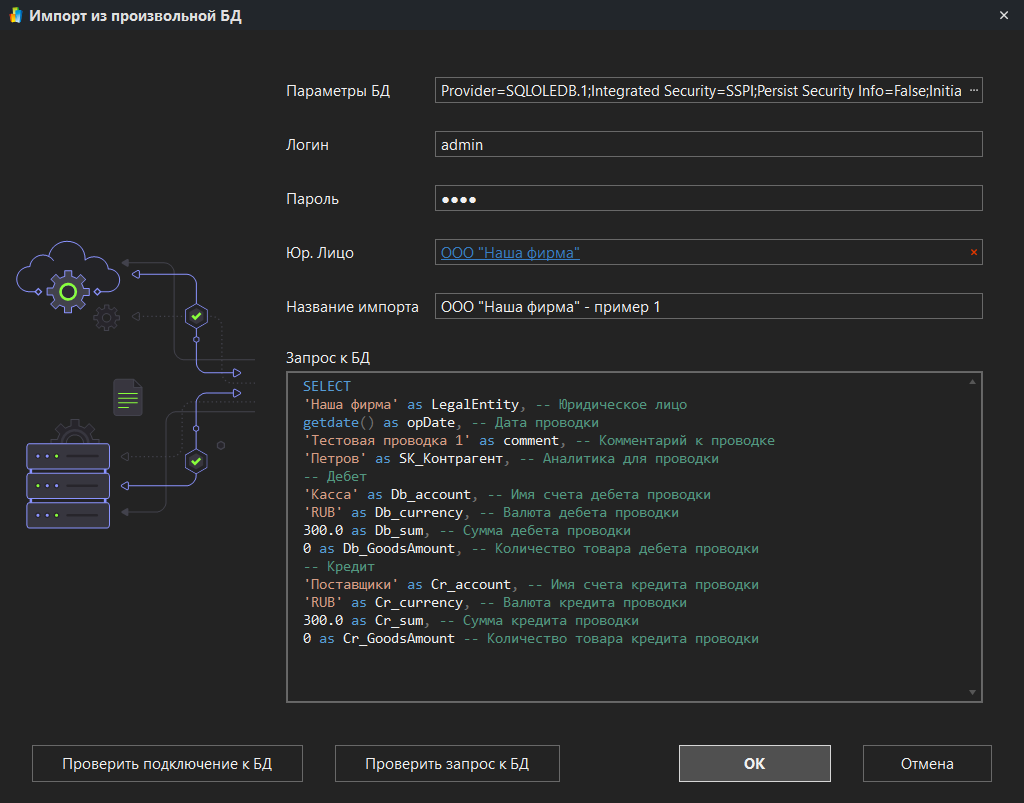Open connection string editor via ellipsis button
Viewport: 1024px width, 803px height.
pyautogui.click(x=975, y=91)
